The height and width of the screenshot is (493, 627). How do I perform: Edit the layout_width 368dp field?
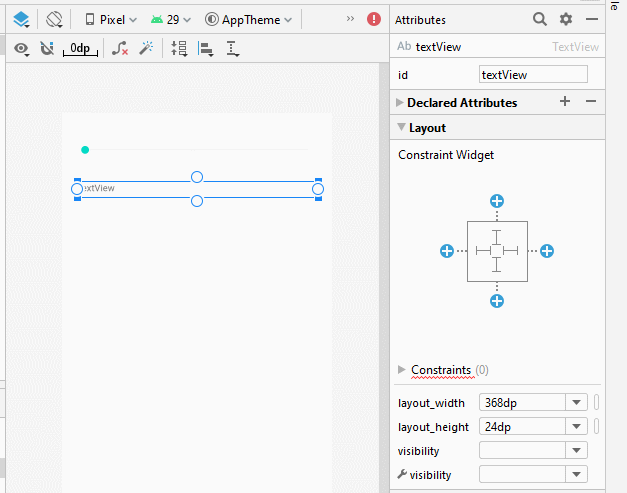coord(522,402)
